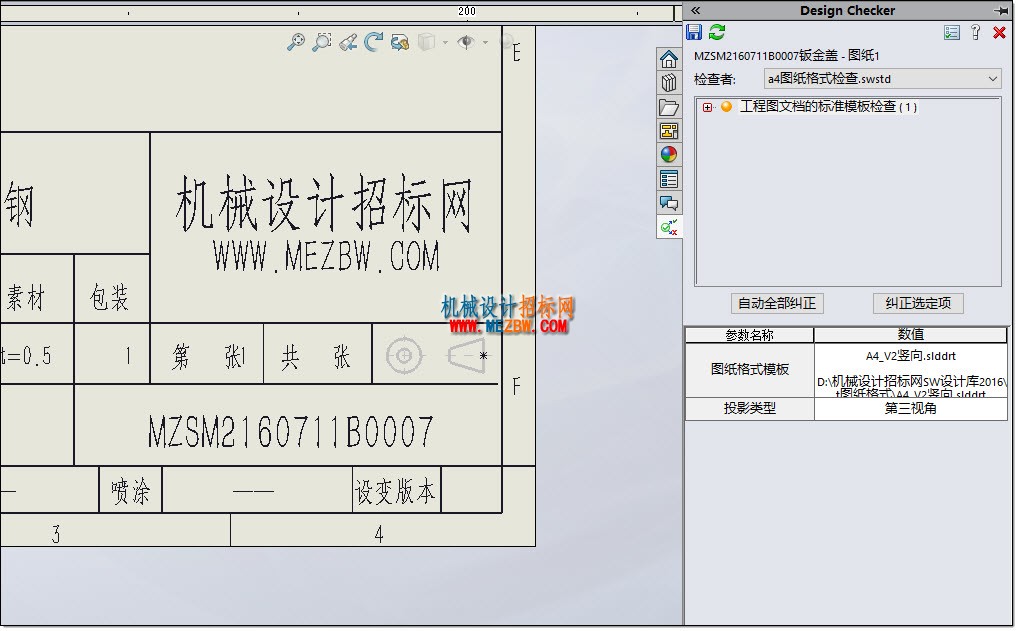Expand the 工程图文档的标准模板检查 tree node
Viewport: 1018px width, 631px height.
coord(707,107)
